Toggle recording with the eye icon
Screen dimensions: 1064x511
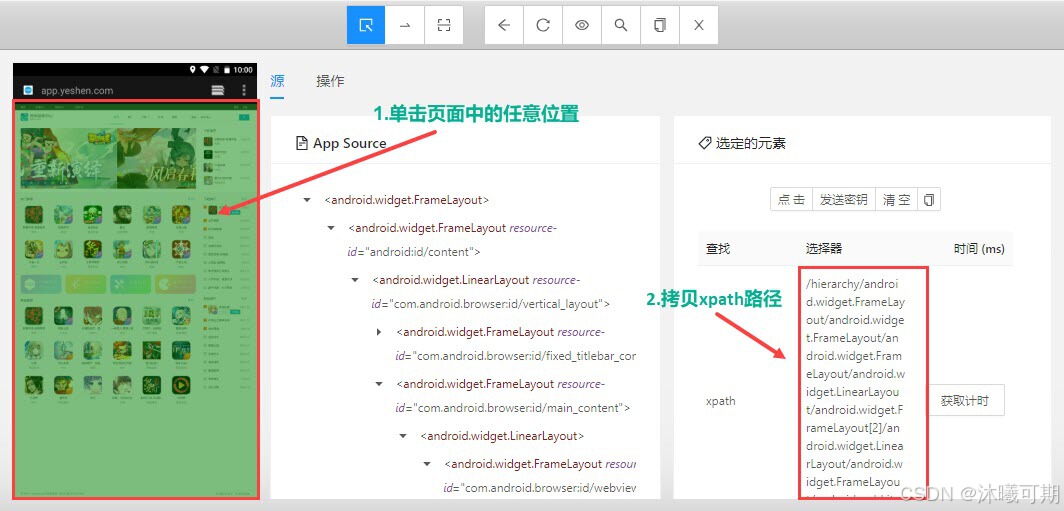(x=582, y=25)
